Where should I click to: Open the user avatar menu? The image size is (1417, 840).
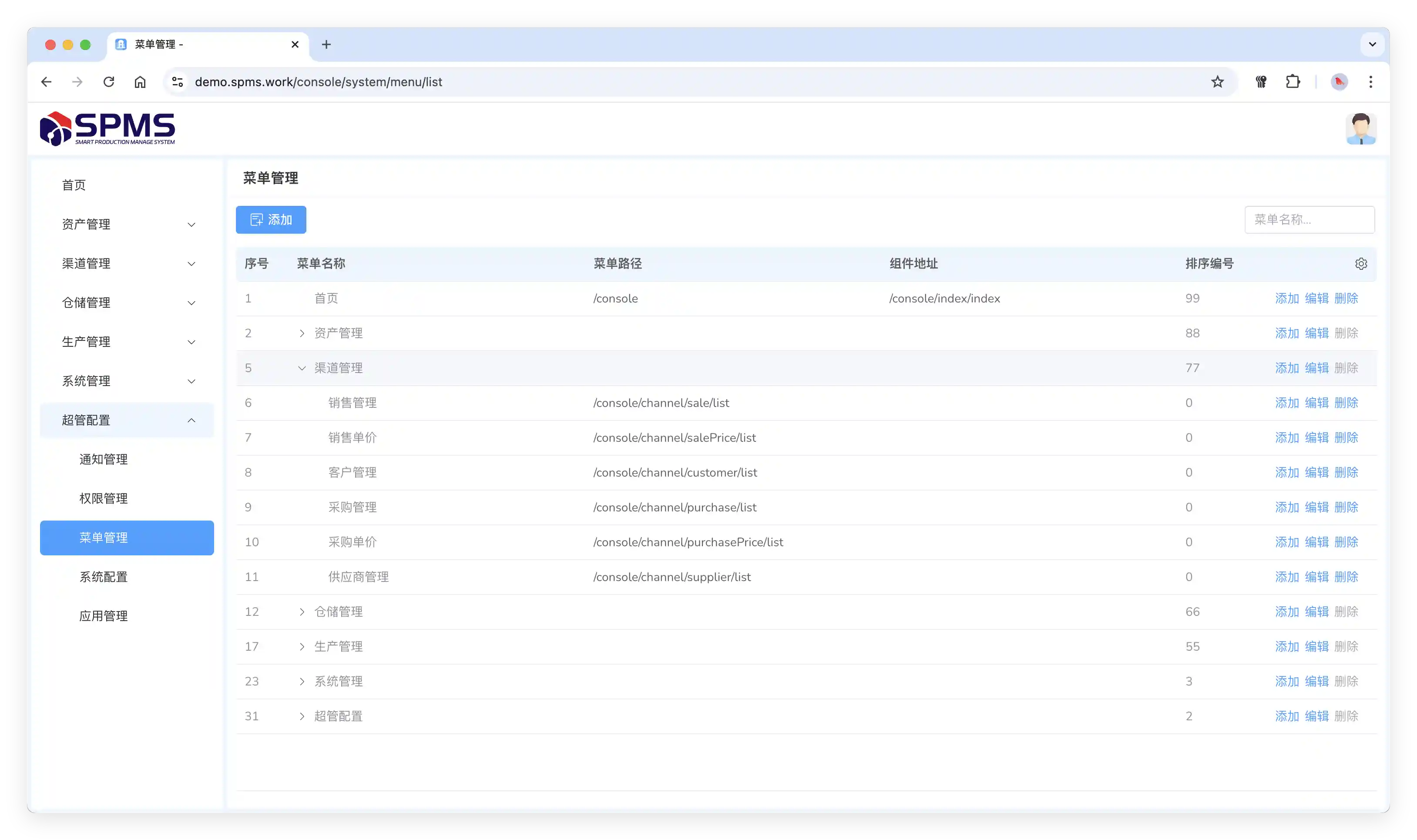point(1360,129)
